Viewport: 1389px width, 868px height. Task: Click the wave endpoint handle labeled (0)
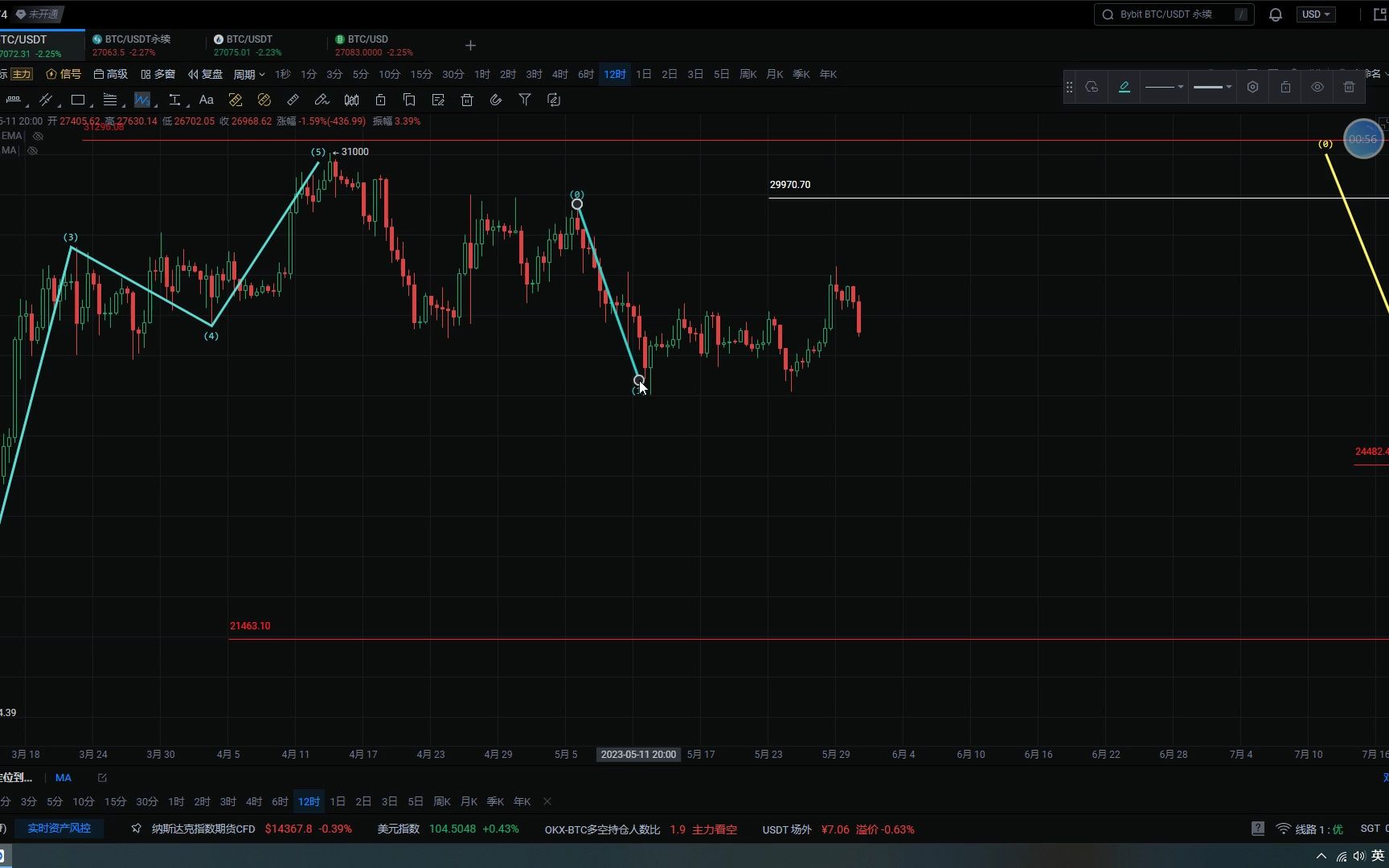click(577, 204)
